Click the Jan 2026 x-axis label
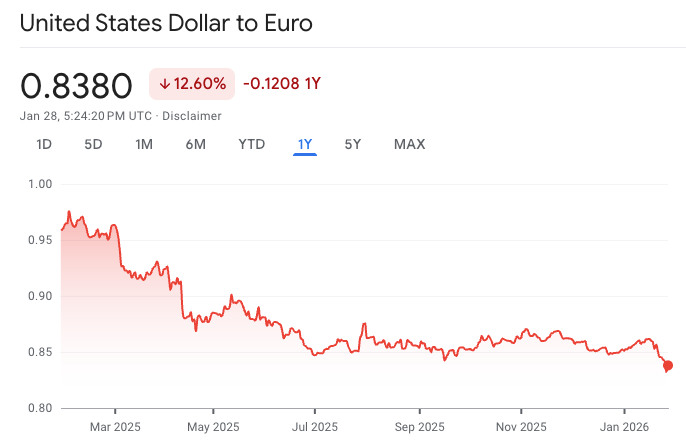The width and height of the screenshot is (686, 444). coord(624,426)
